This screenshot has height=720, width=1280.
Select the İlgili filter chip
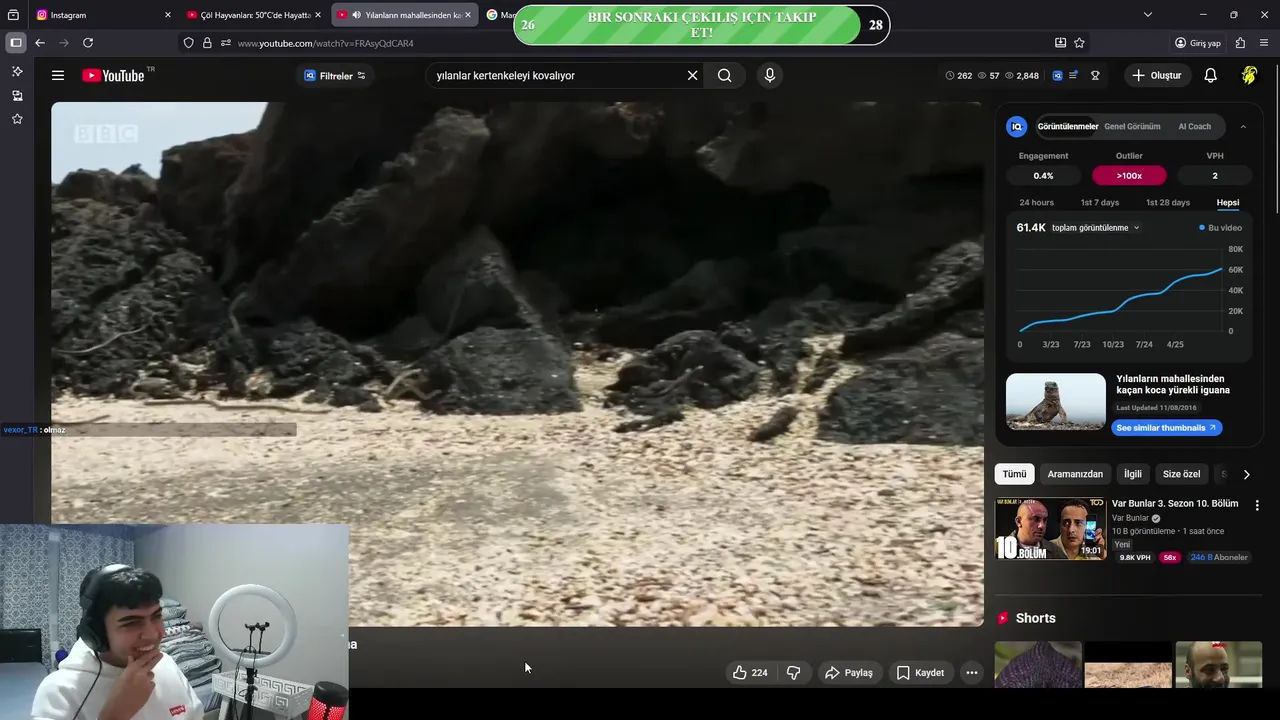1132,474
